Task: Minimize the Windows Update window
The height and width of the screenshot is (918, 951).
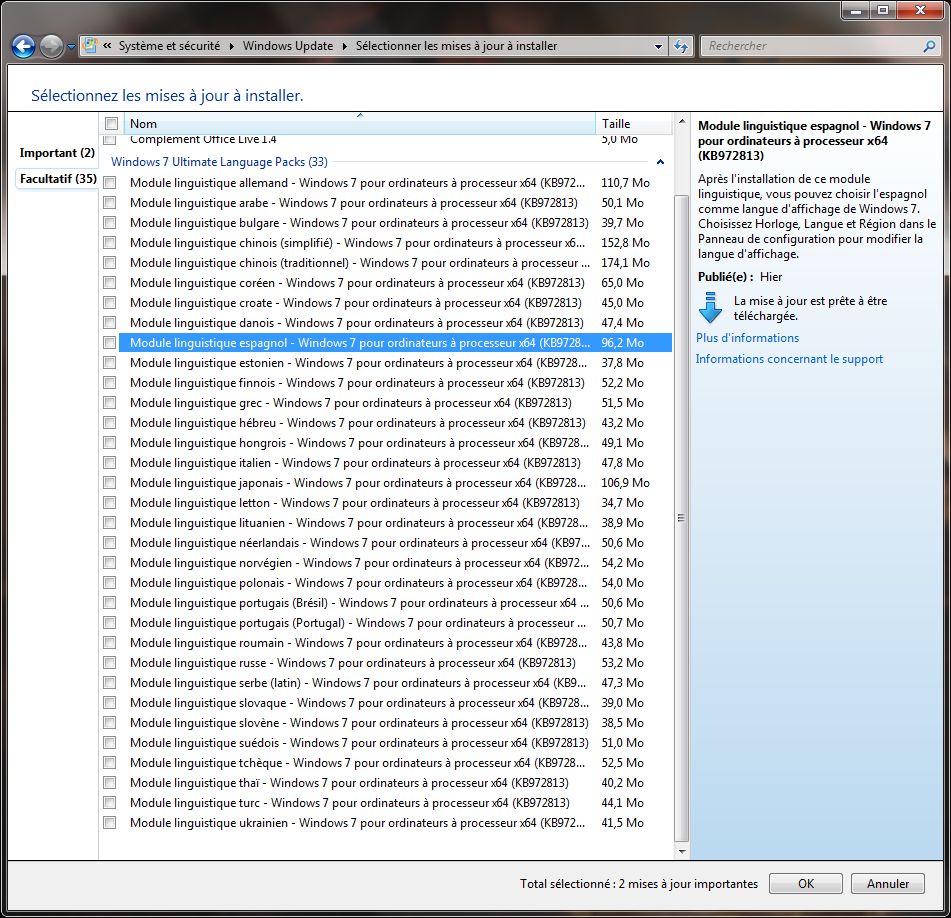Action: tap(856, 10)
